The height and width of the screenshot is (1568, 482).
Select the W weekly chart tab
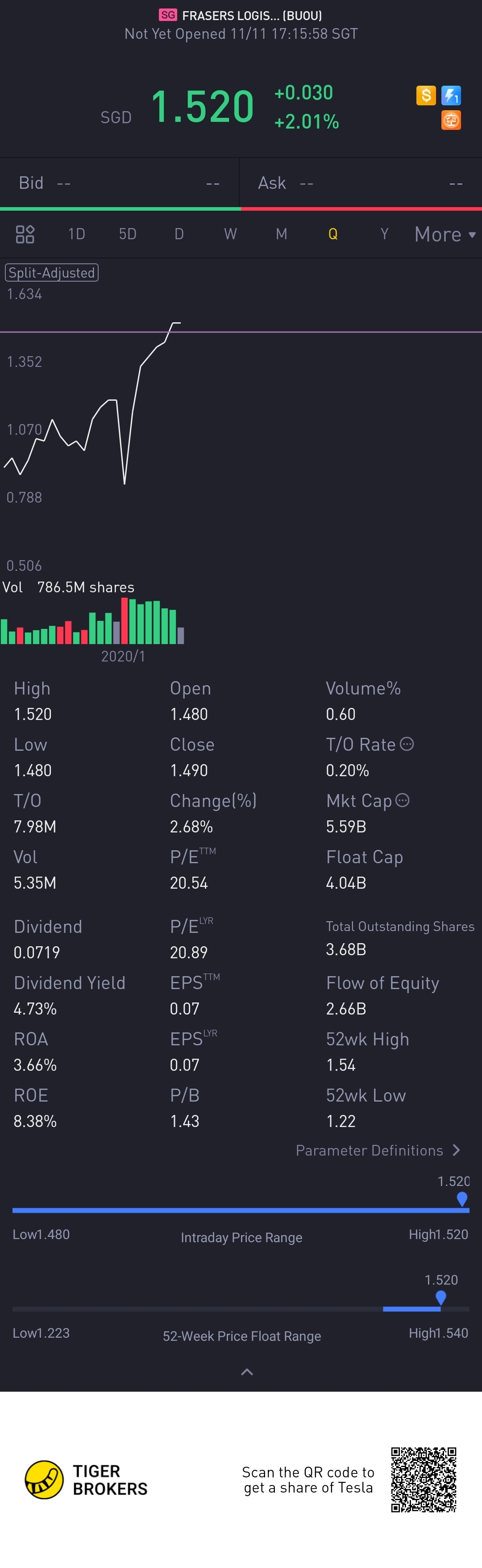[230, 234]
